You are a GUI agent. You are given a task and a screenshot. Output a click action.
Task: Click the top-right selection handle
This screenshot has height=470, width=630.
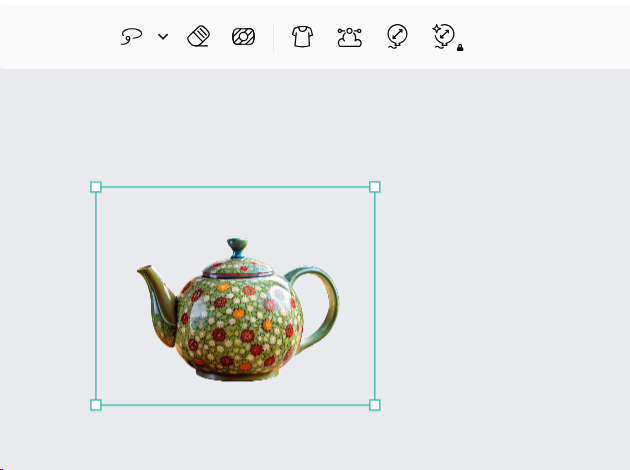[374, 187]
